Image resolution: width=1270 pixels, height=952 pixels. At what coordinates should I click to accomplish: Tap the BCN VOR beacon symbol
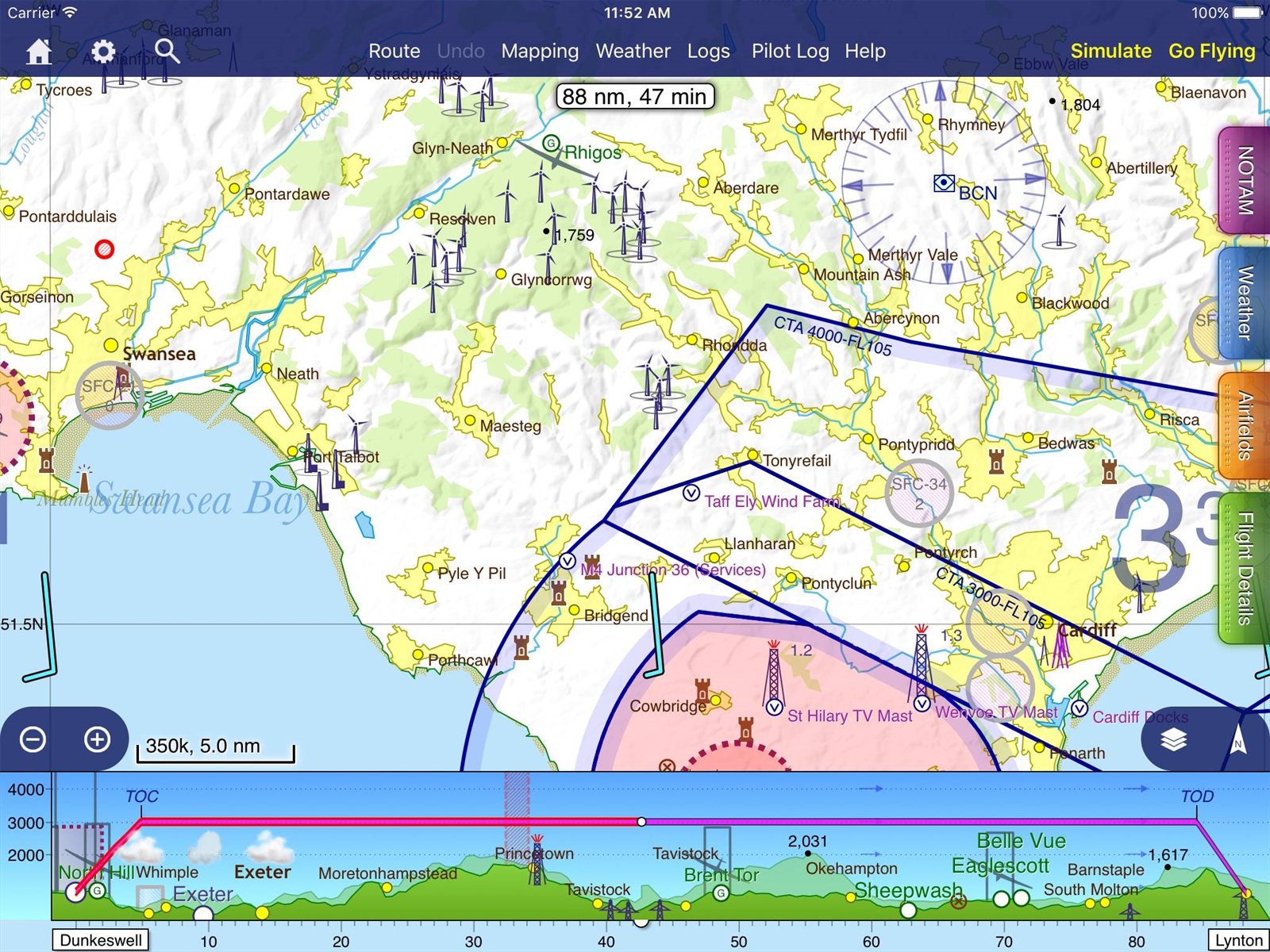point(944,184)
